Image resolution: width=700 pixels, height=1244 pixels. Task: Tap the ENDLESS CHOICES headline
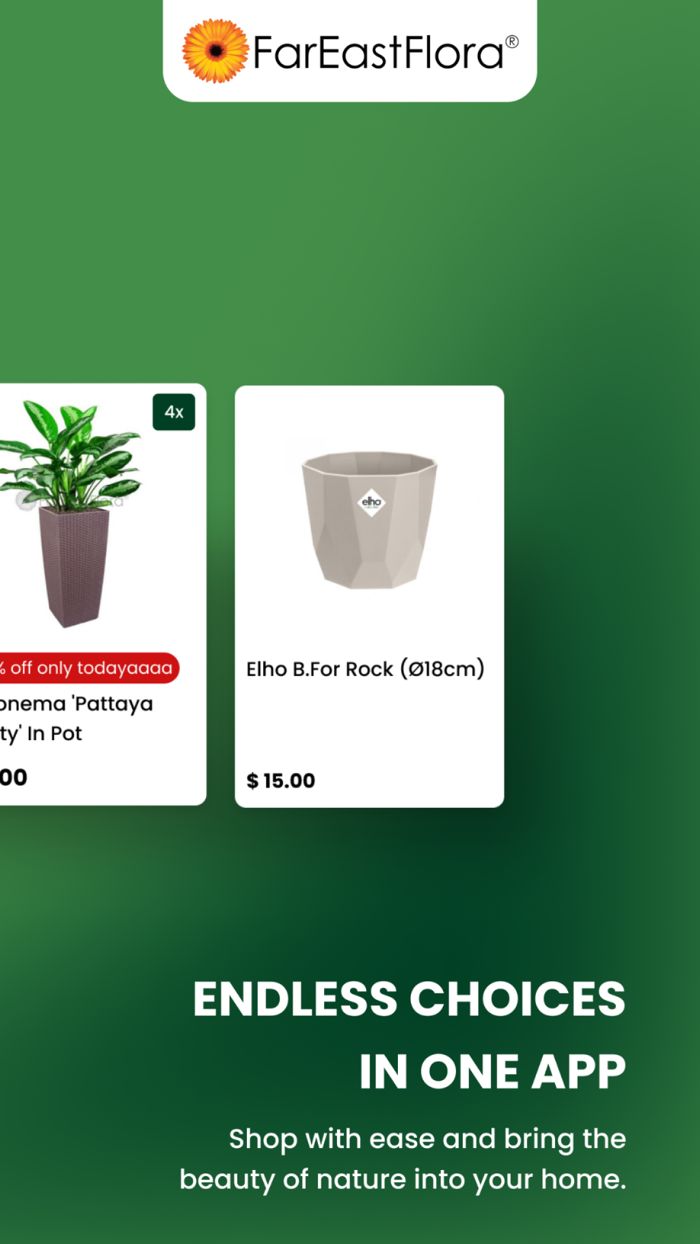tap(409, 998)
